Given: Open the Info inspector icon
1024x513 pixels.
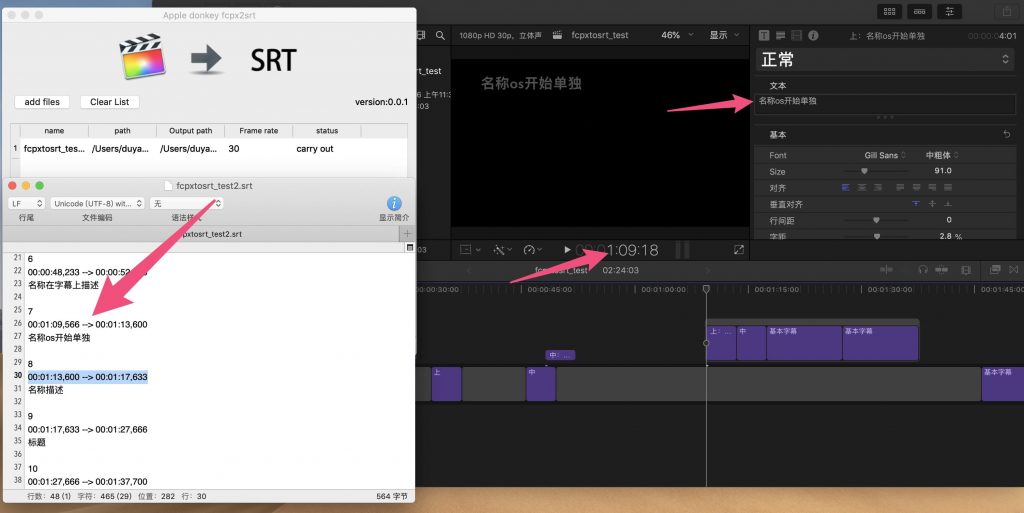Looking at the screenshot, I should pyautogui.click(x=813, y=35).
